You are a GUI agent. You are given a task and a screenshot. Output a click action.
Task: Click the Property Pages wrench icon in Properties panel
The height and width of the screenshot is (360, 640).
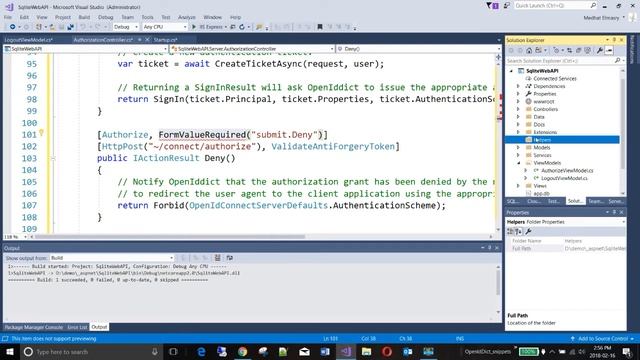(528, 231)
